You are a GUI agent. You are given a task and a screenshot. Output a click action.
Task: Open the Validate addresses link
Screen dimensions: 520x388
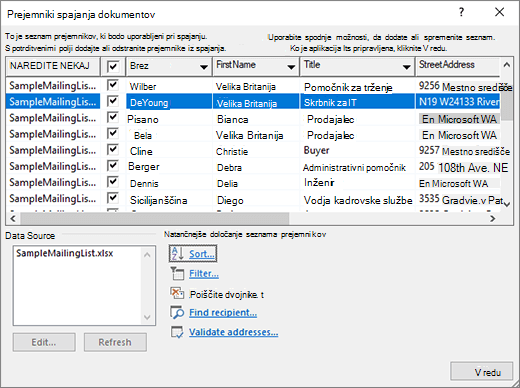click(233, 332)
